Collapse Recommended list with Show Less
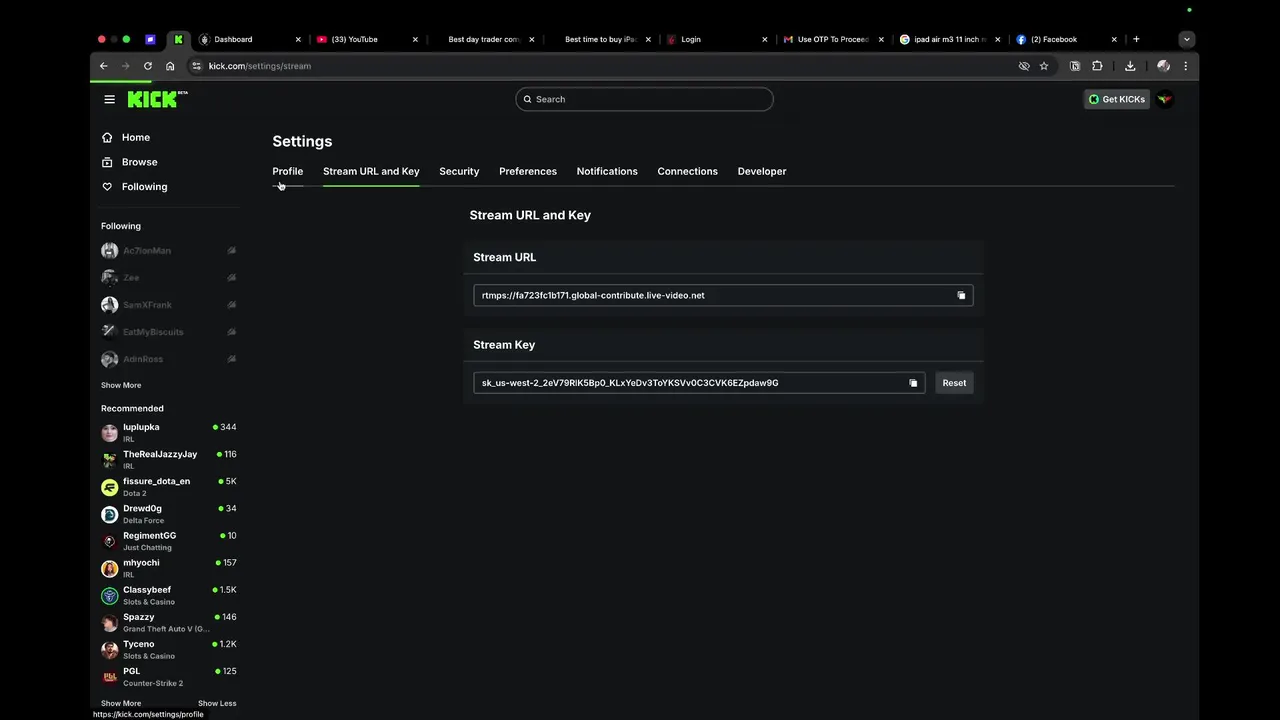 [x=217, y=703]
